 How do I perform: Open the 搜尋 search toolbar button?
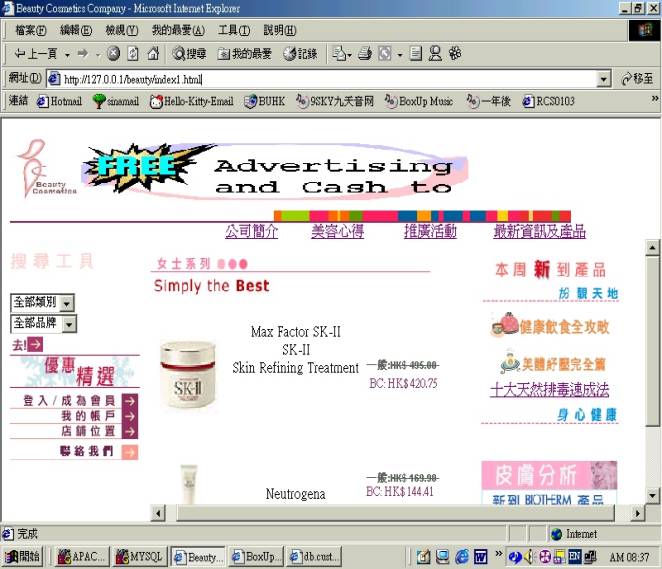(x=189, y=54)
